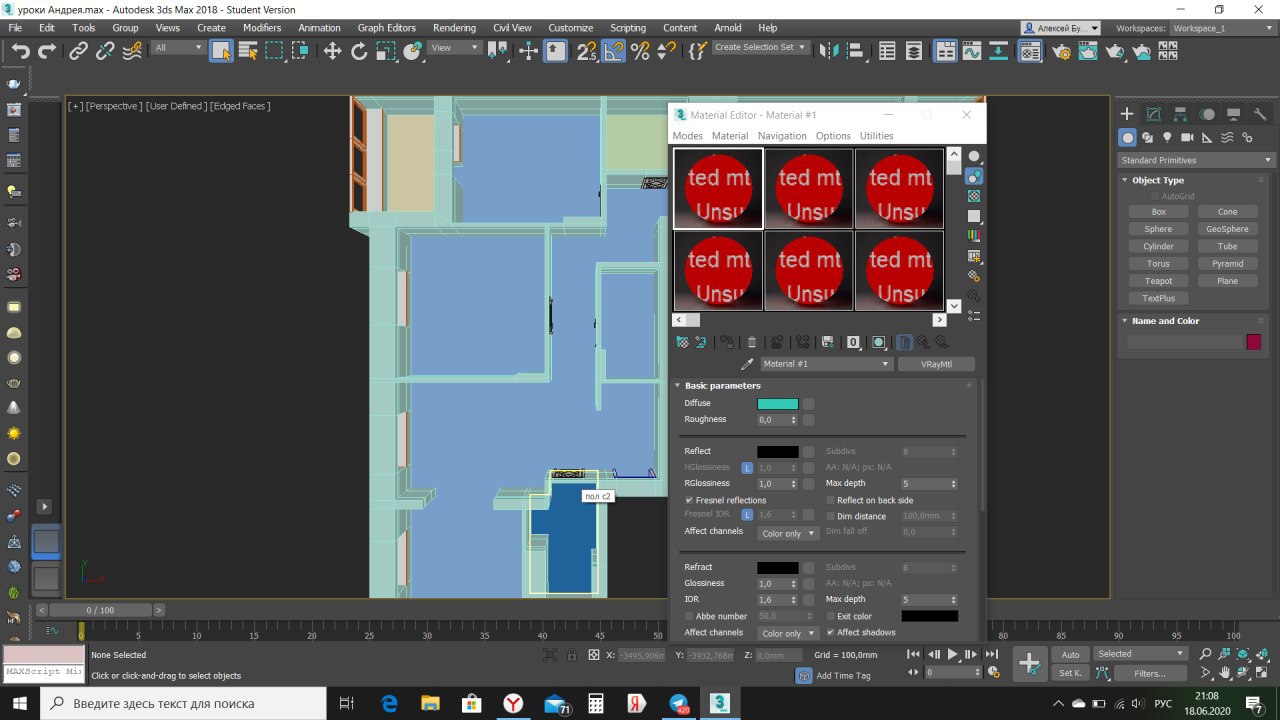The width and height of the screenshot is (1280, 720).
Task: Open Select by Name list icon
Action: click(248, 51)
